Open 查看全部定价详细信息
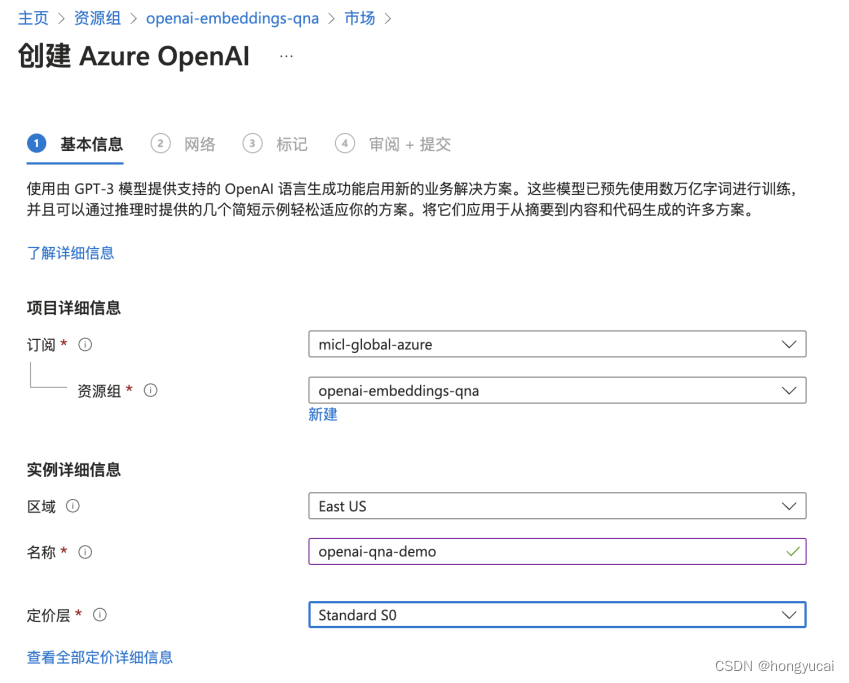The height and width of the screenshot is (683, 849). [99, 657]
